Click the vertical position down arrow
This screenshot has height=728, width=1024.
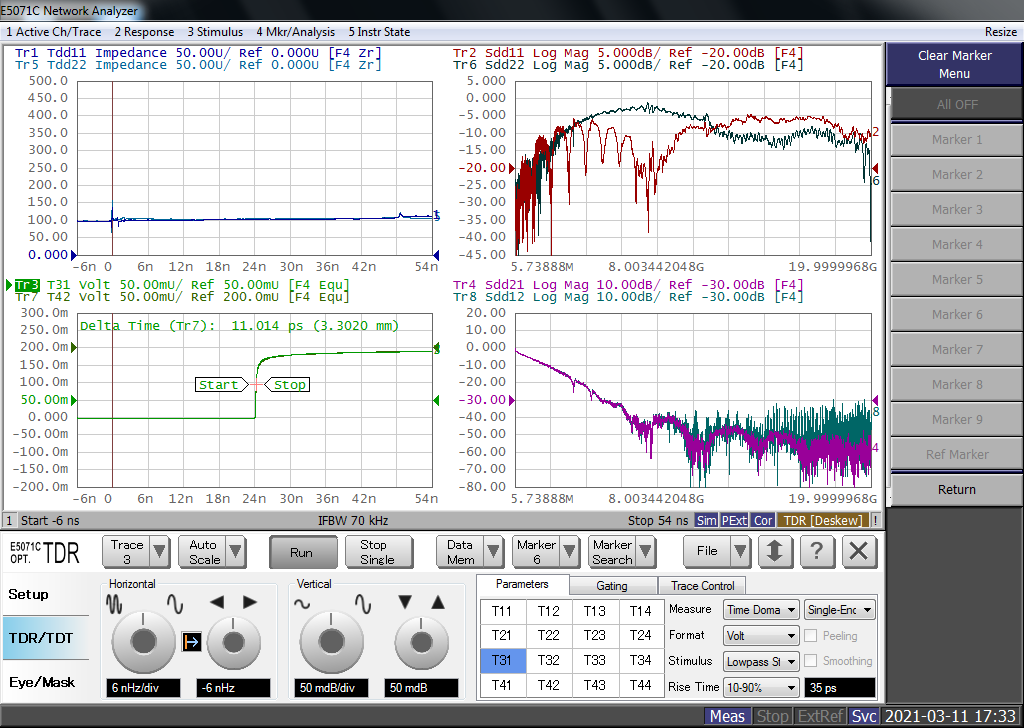click(404, 602)
